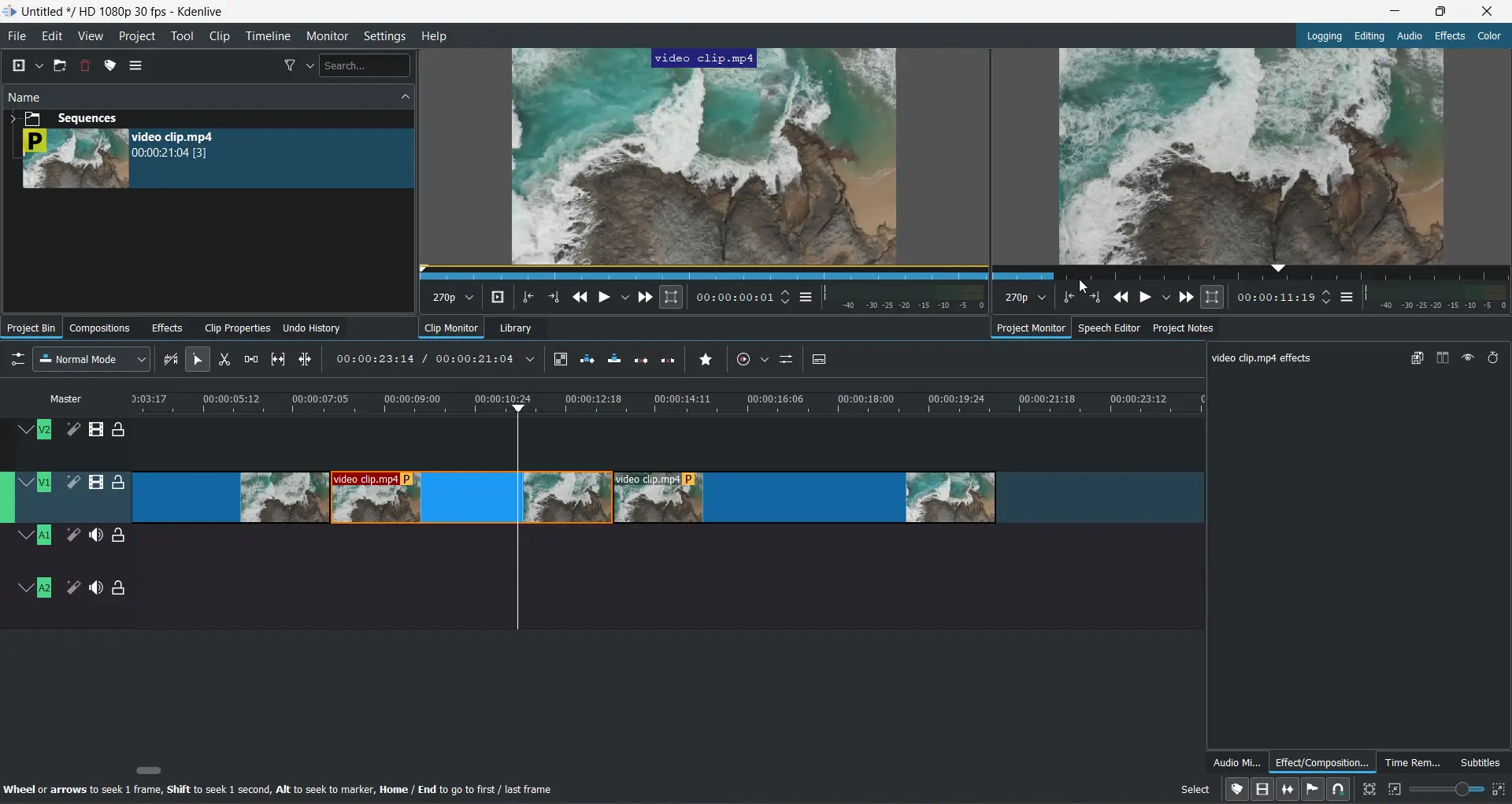Click the preview render record icon
The image size is (1512, 804).
tap(744, 360)
